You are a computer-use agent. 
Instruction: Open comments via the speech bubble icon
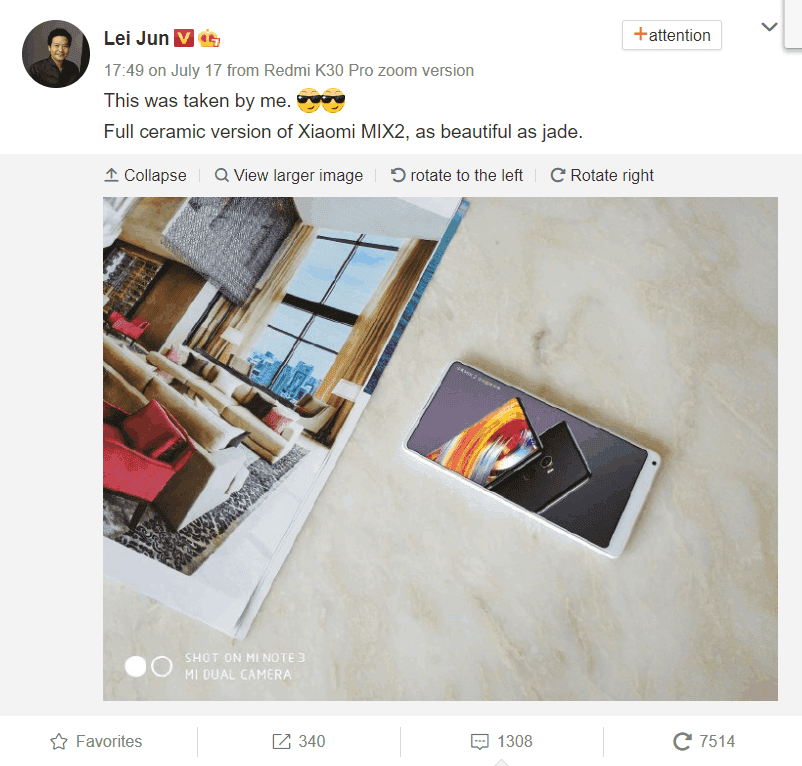tap(479, 741)
